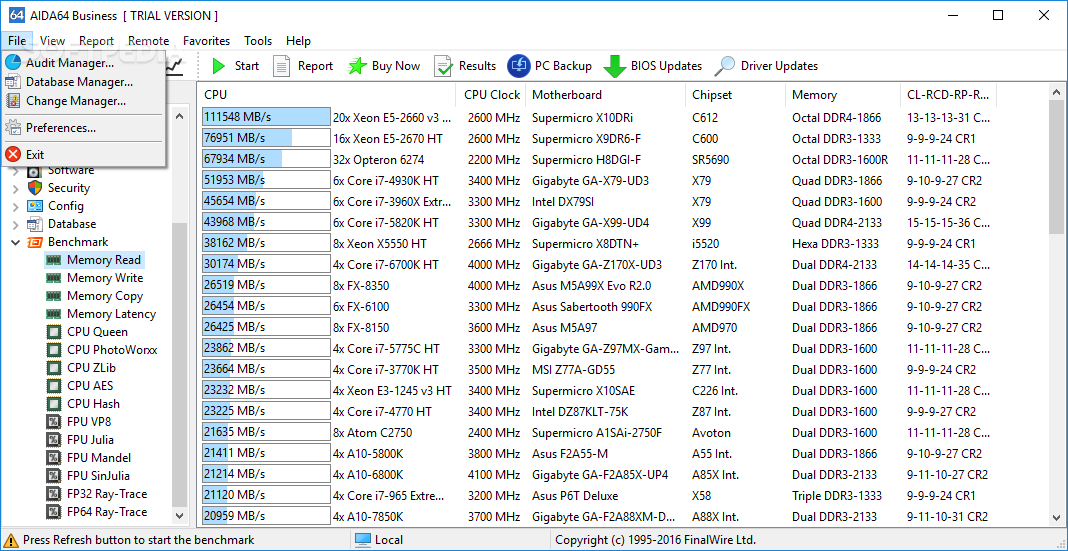
Task: Sort by the CPU column header
Action: pos(327,95)
